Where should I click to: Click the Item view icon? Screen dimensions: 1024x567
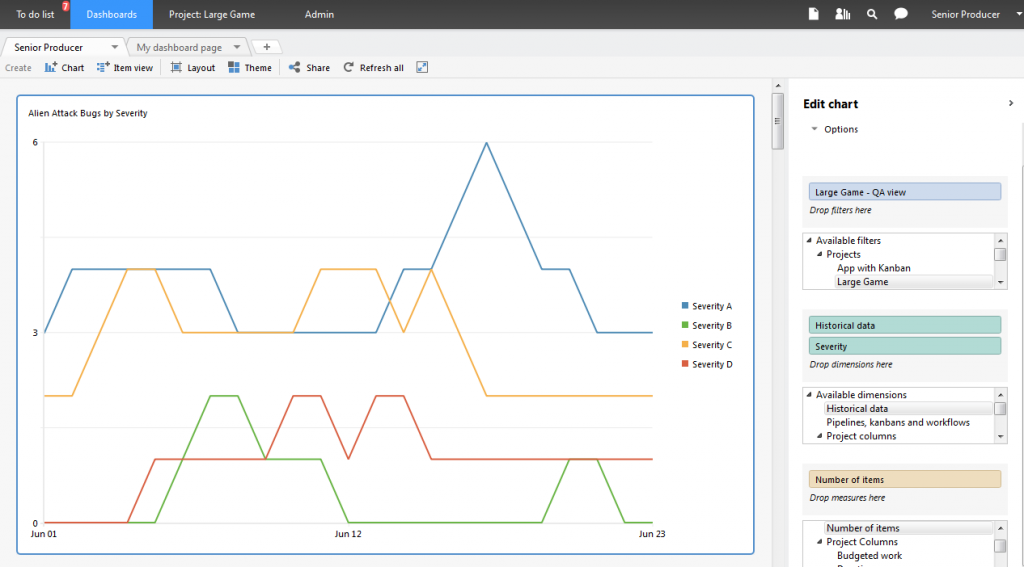coord(103,68)
